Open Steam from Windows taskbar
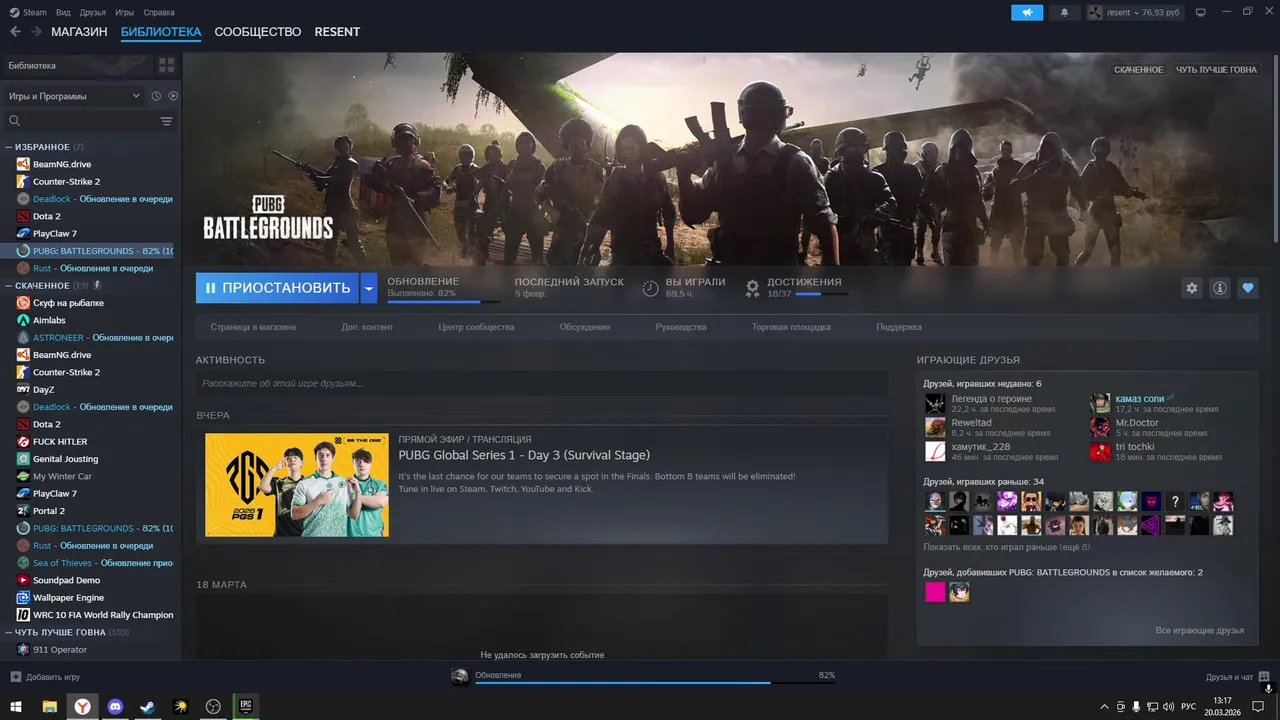Image resolution: width=1280 pixels, height=720 pixels. coord(148,706)
